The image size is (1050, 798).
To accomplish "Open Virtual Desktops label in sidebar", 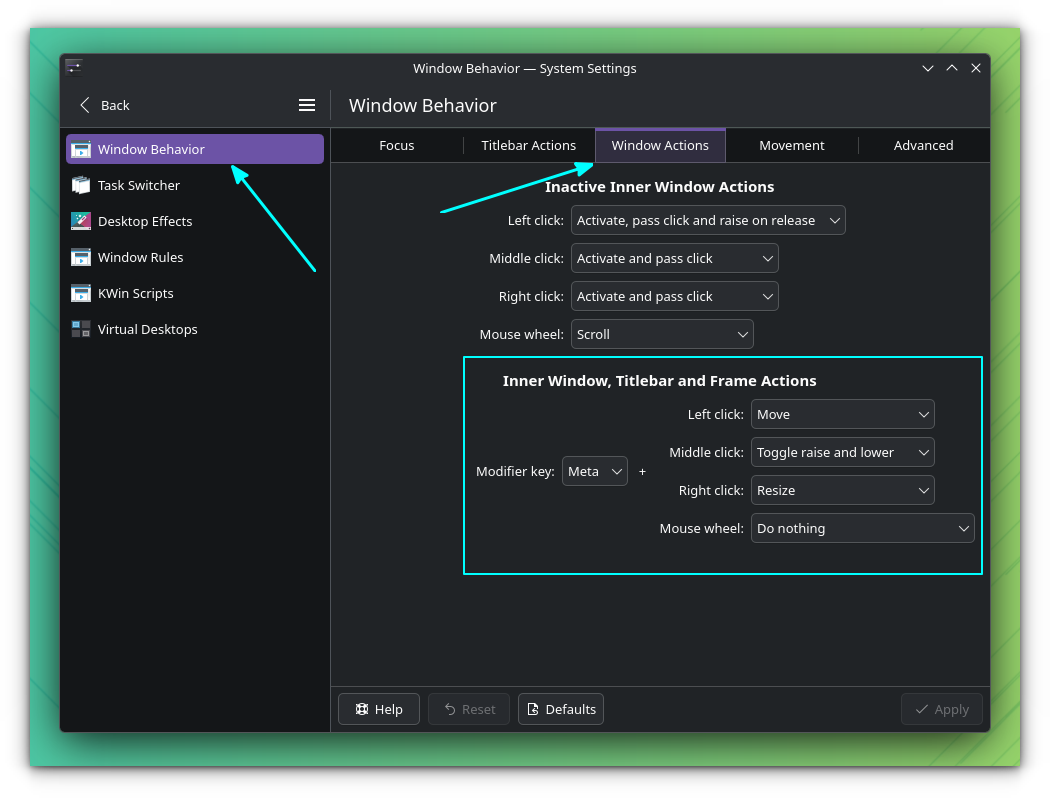I will click(x=147, y=329).
